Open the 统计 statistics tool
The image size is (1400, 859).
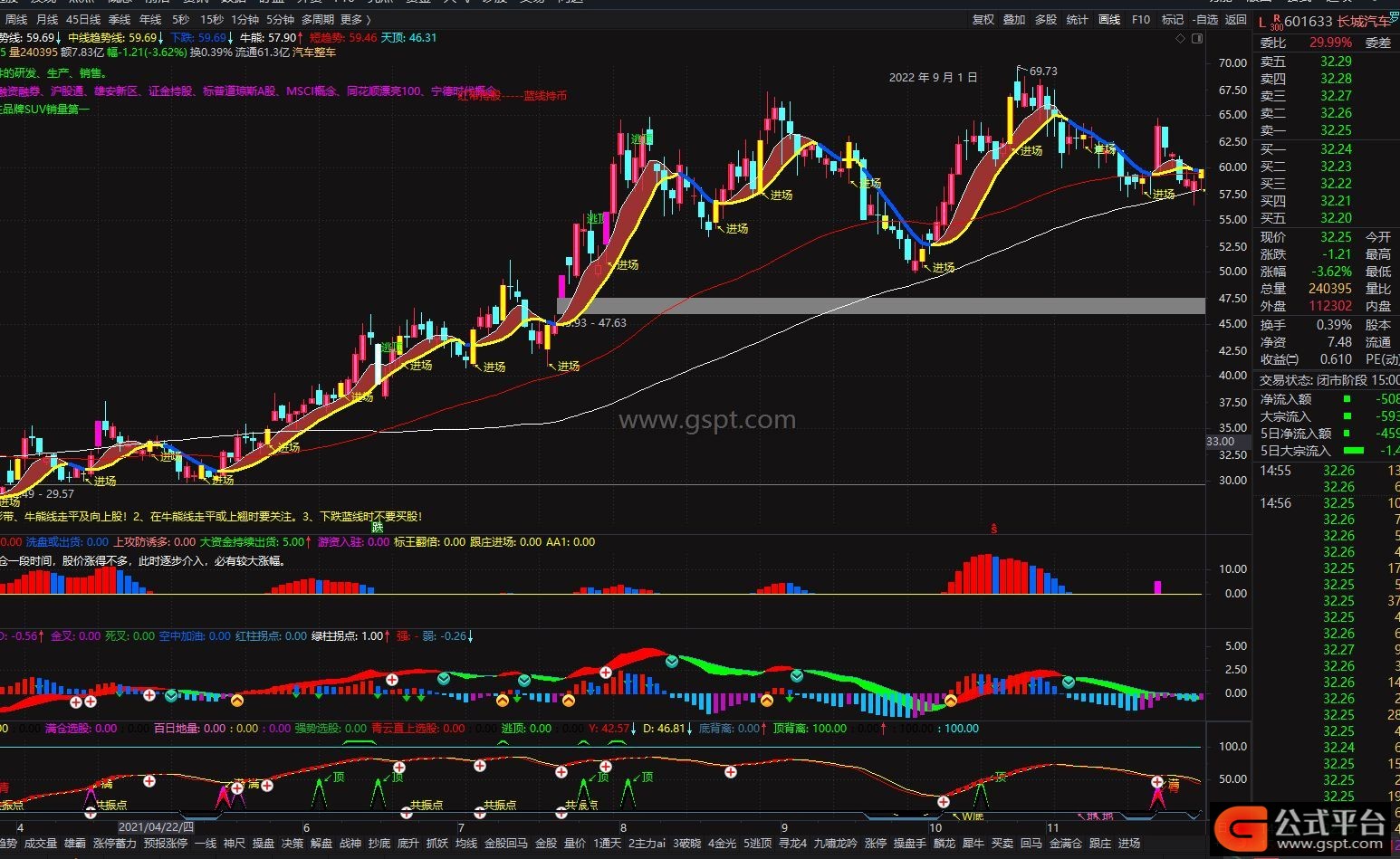point(1078,19)
